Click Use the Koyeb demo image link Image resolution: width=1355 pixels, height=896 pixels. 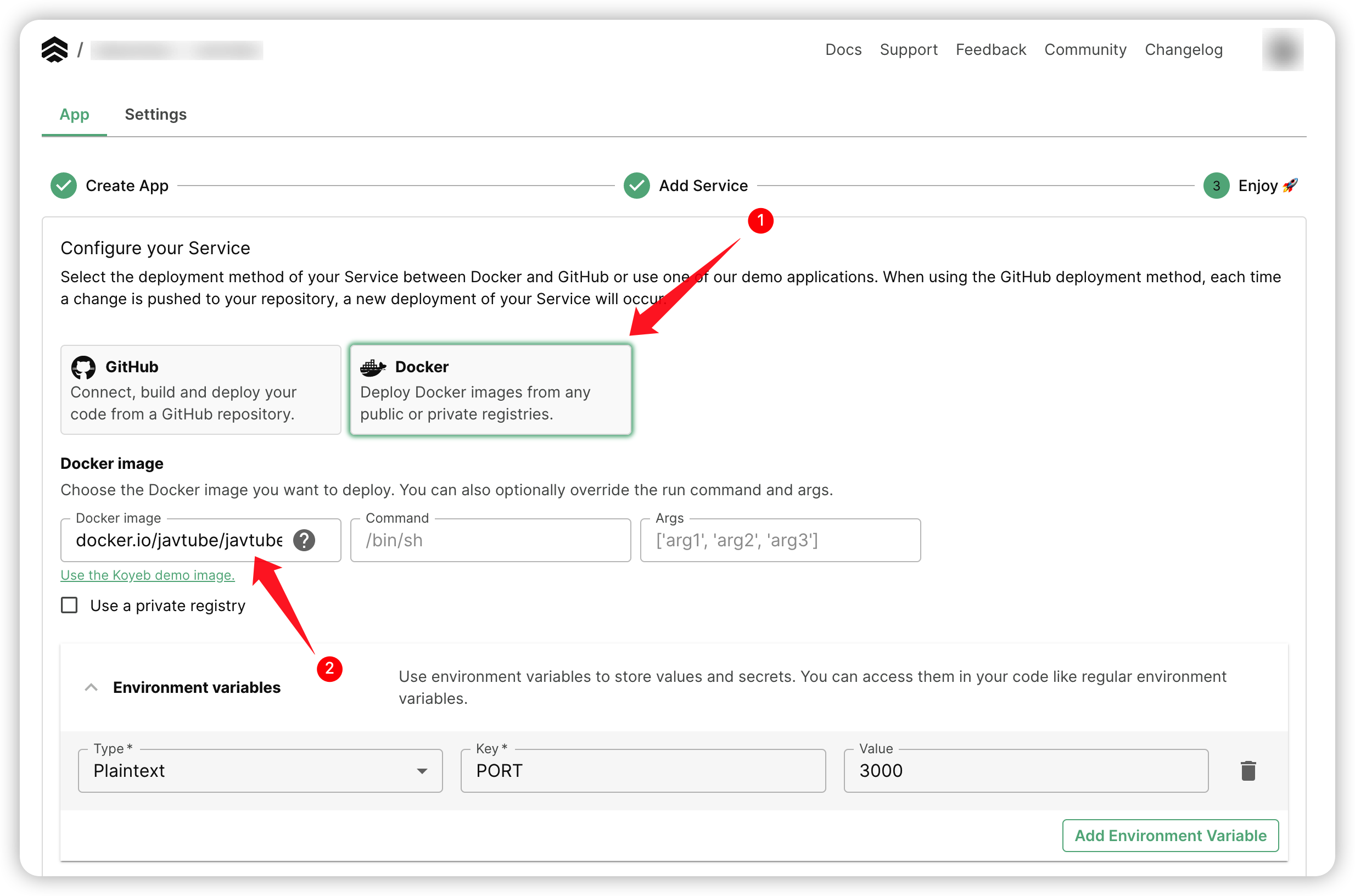click(x=148, y=575)
